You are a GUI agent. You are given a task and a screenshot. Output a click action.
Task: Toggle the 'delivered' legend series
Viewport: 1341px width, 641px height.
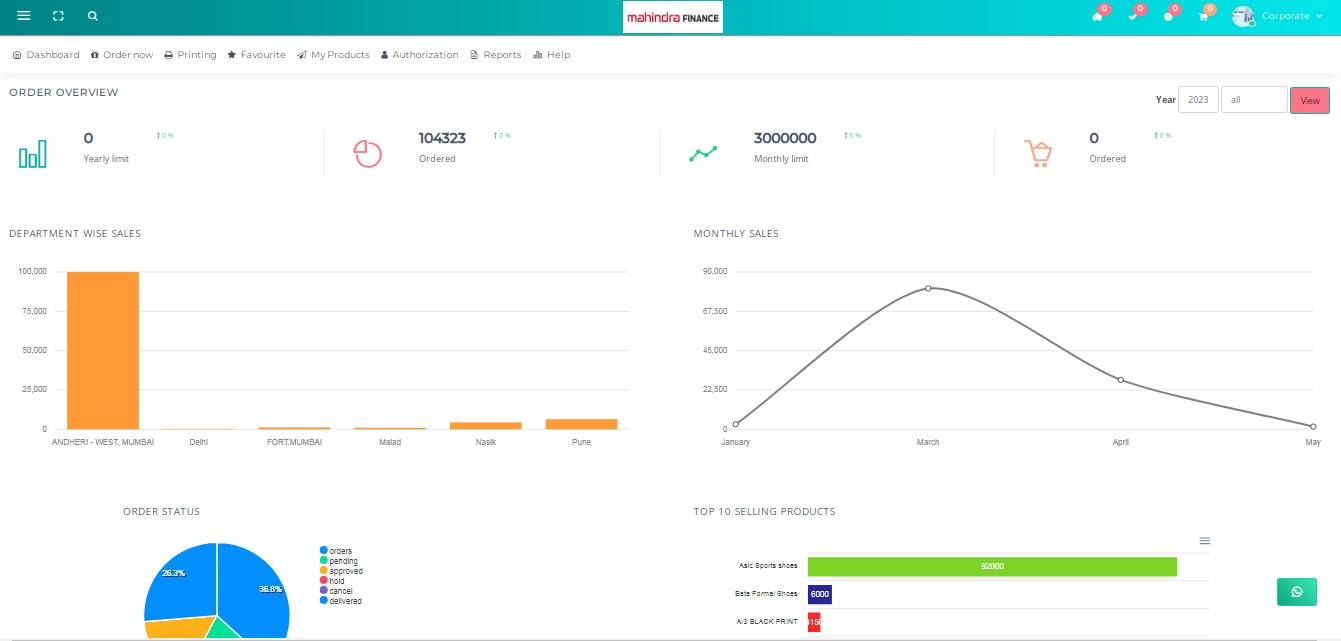tap(341, 601)
